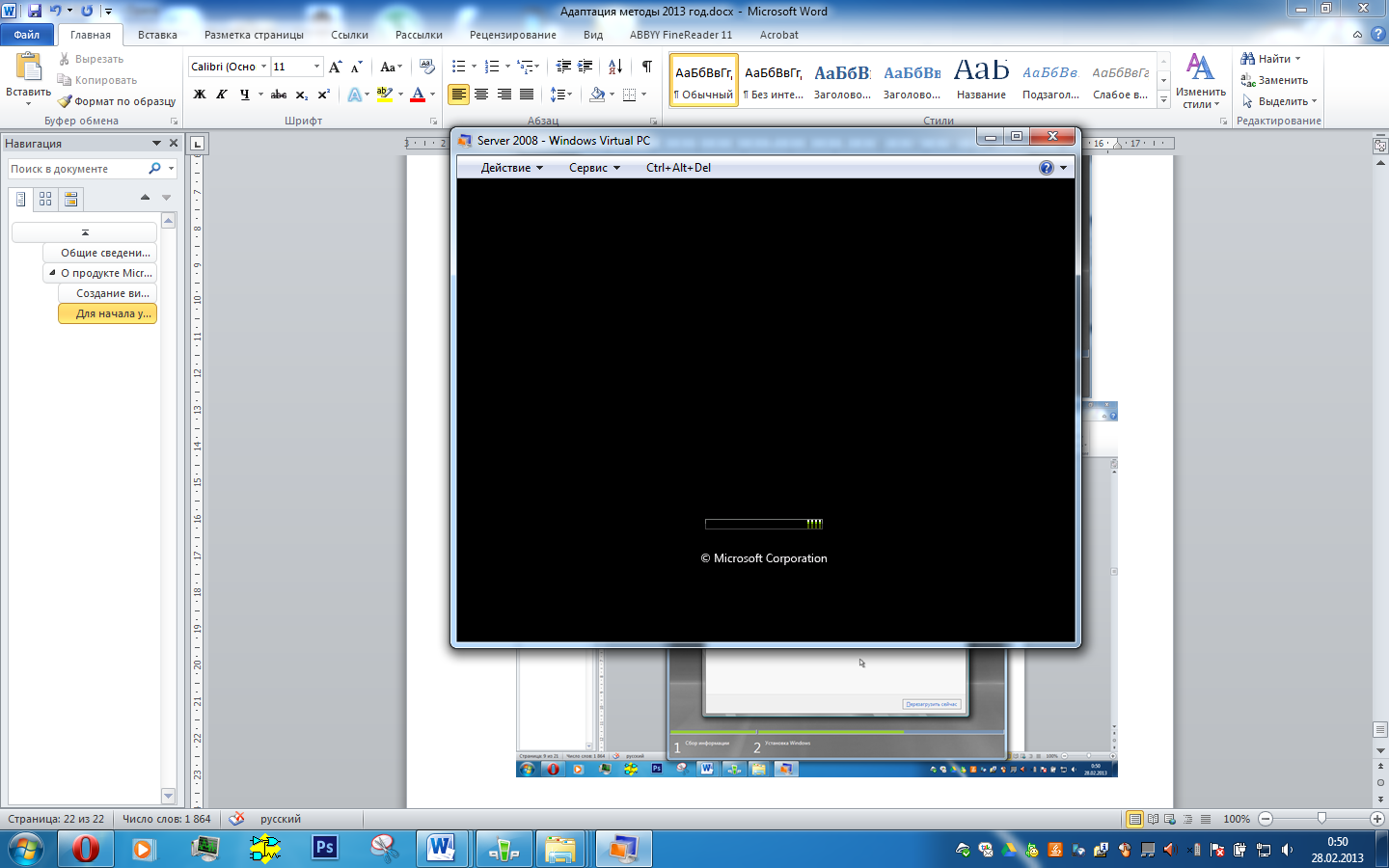Open font size dropdown
Image resolution: width=1389 pixels, height=868 pixels.
point(316,67)
